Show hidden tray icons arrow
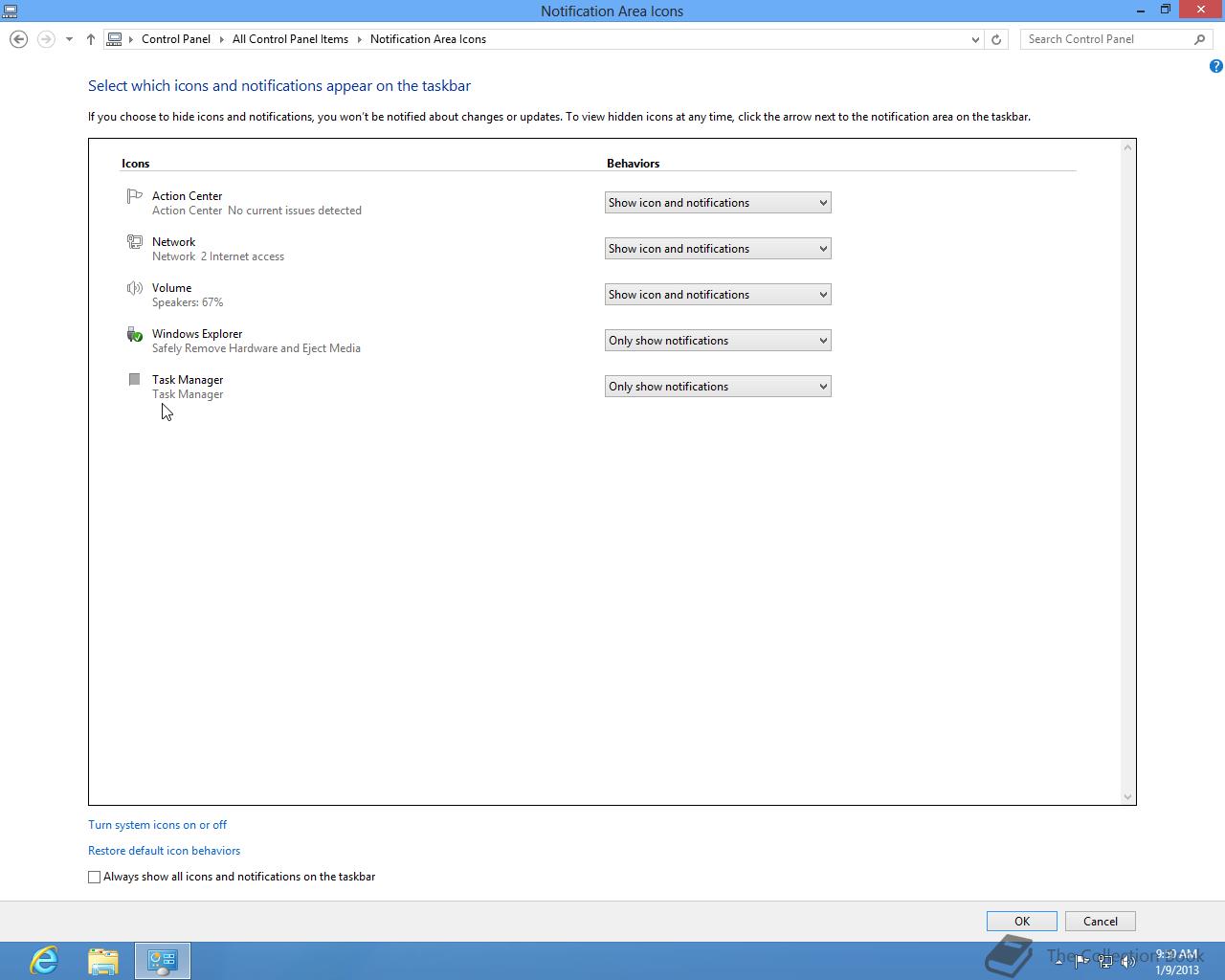Image resolution: width=1225 pixels, height=980 pixels. 1058,961
